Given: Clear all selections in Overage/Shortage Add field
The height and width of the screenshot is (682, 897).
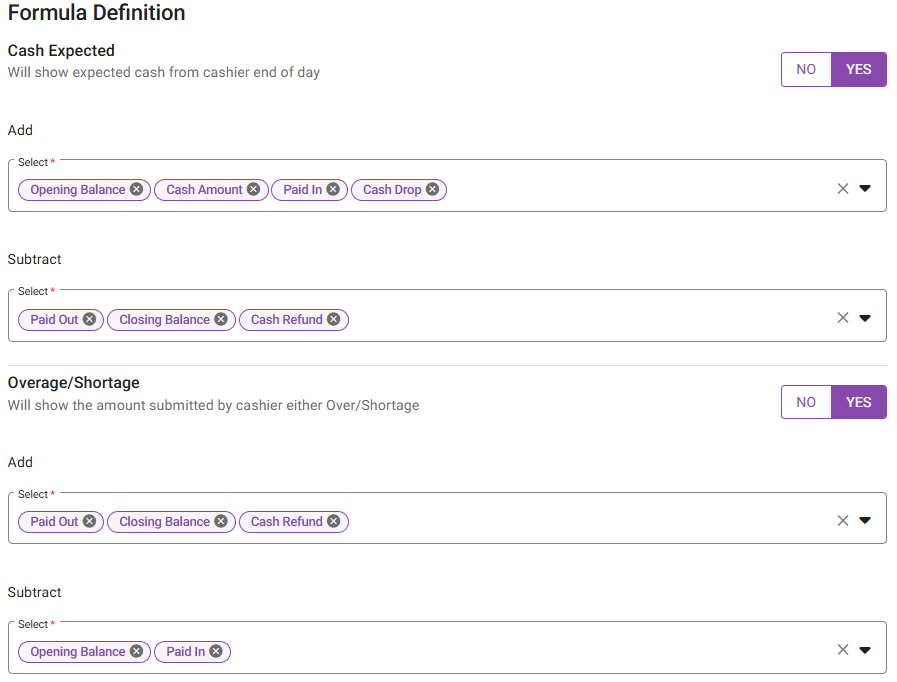Looking at the screenshot, I should (842, 520).
